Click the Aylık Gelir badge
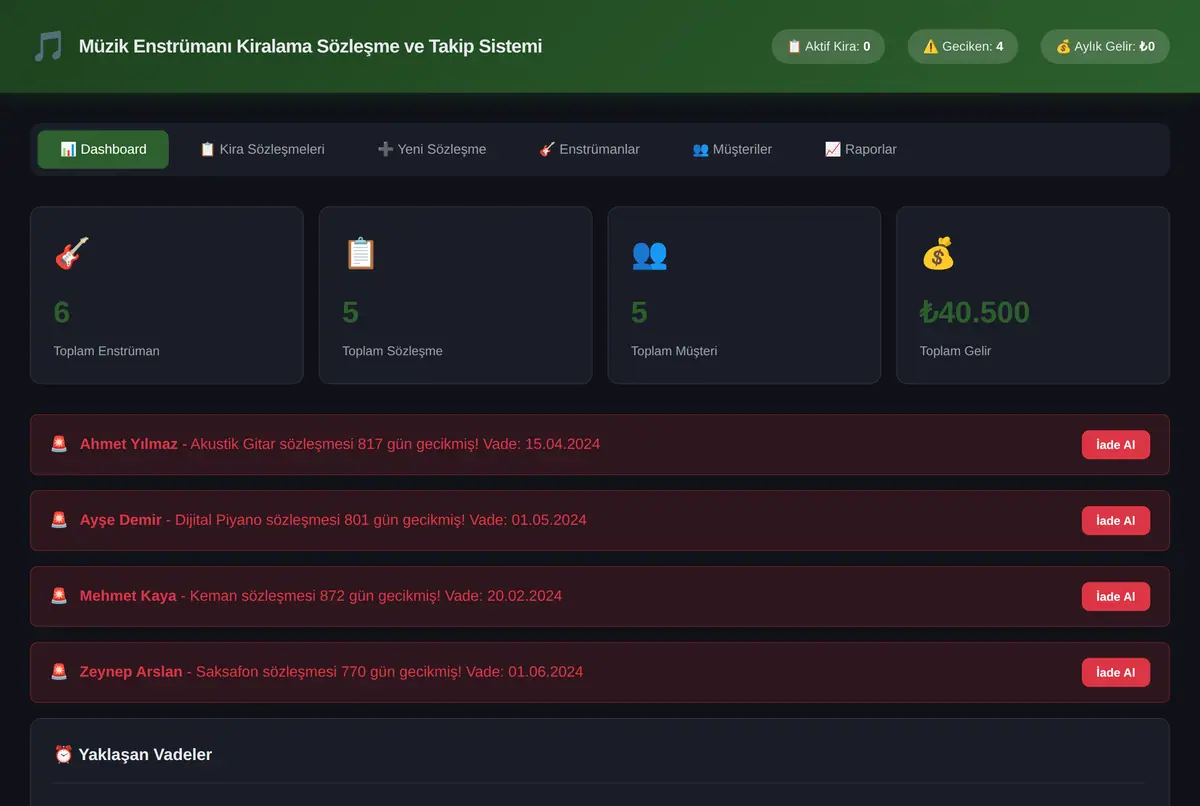The image size is (1200, 806). 1105,46
